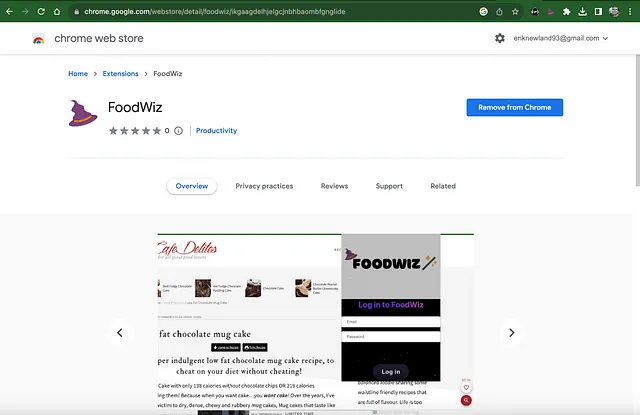Reload the current page
The image size is (640, 415).
[x=41, y=11]
